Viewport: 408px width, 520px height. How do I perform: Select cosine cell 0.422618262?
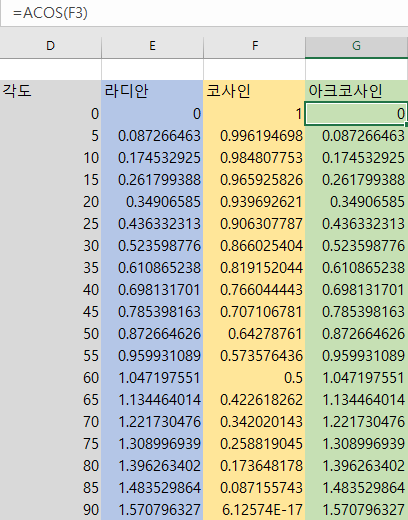click(254, 400)
